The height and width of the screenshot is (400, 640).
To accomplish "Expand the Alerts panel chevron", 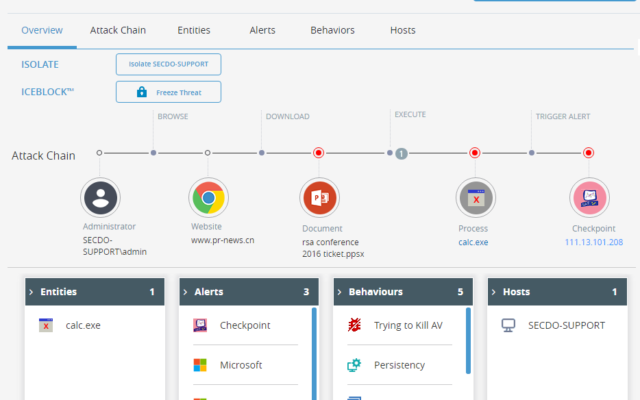I will 185,292.
